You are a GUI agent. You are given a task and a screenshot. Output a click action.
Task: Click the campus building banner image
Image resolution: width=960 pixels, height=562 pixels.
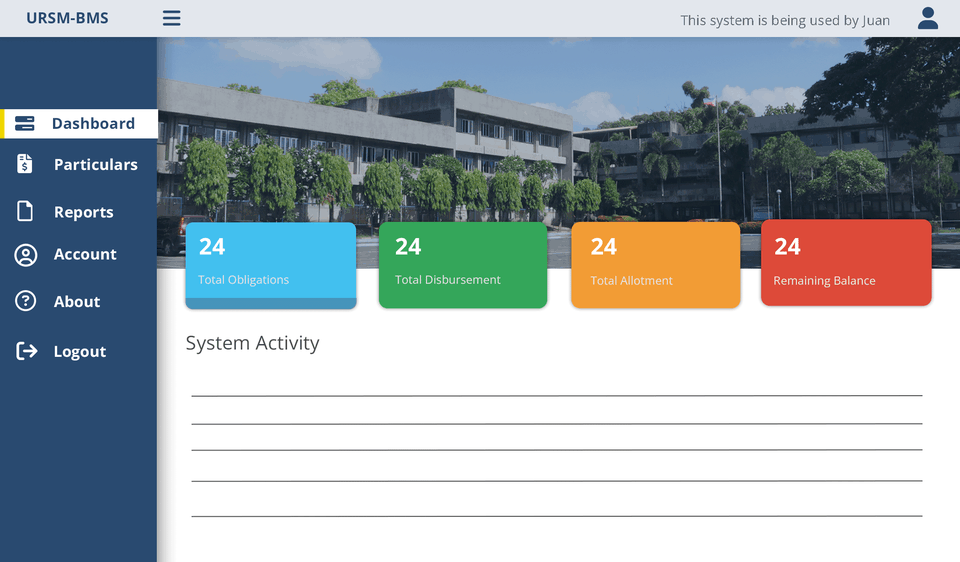coord(558,130)
